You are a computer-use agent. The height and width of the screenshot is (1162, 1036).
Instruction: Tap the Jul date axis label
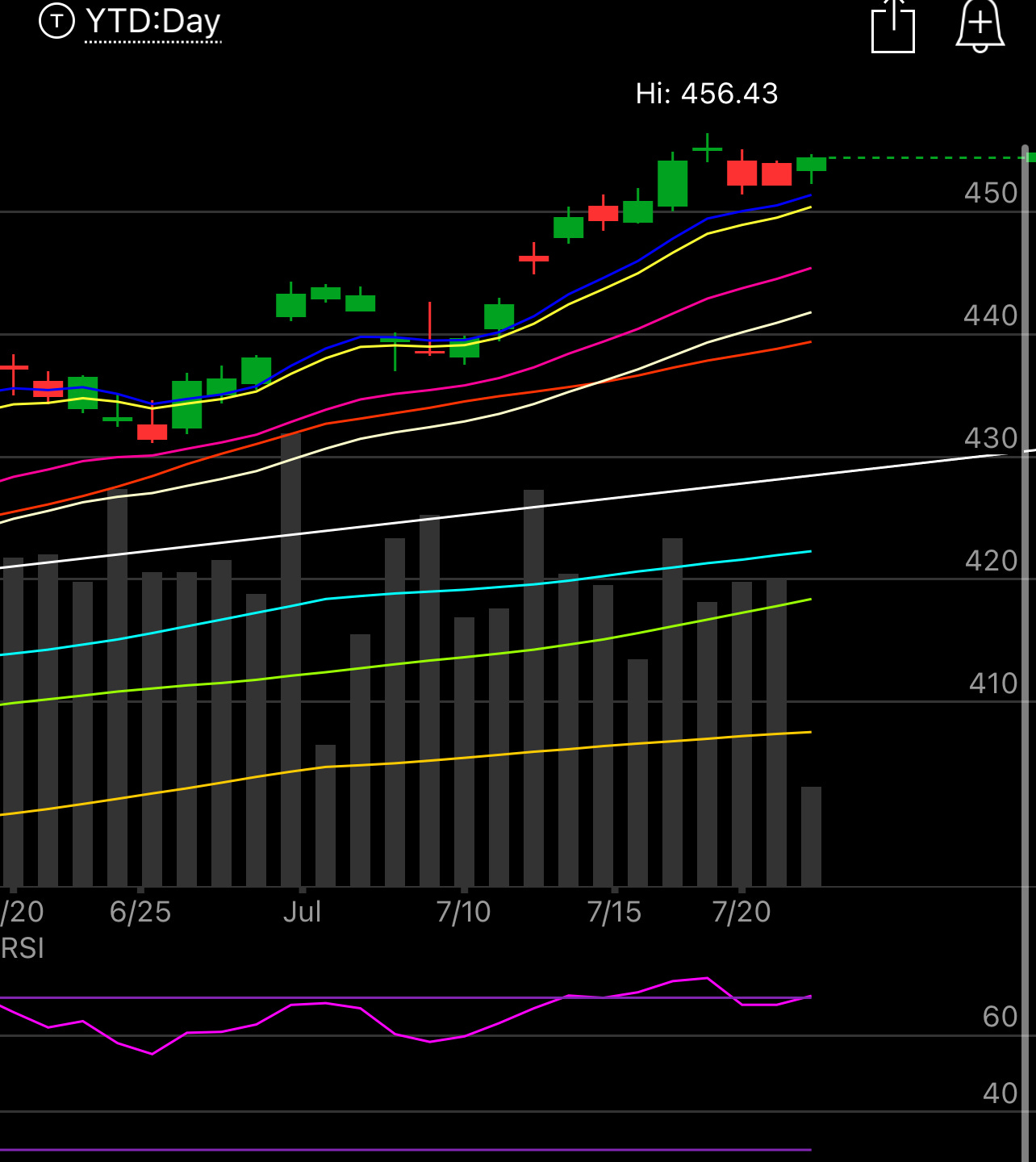point(303,912)
